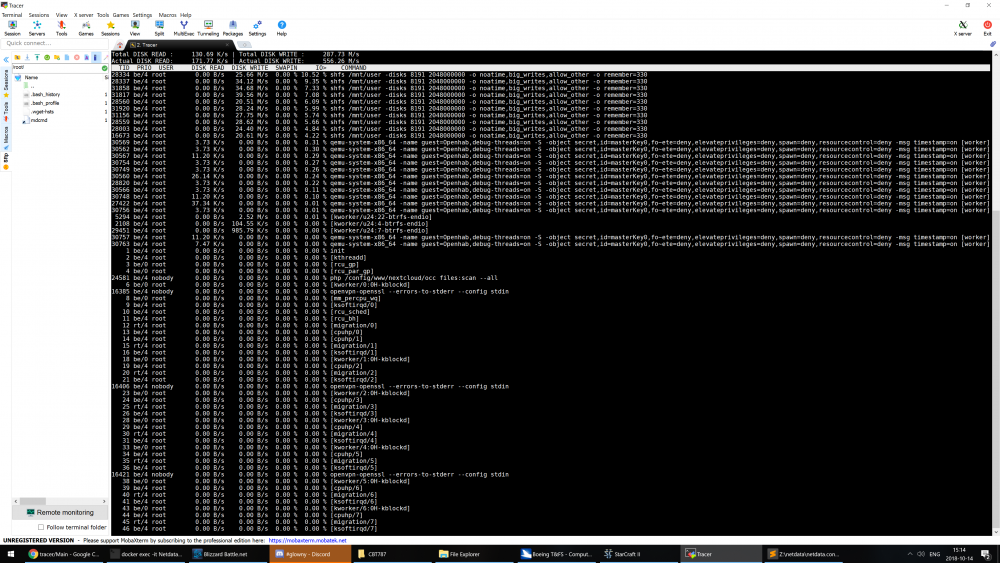Open the X server menu

[x=83, y=15]
